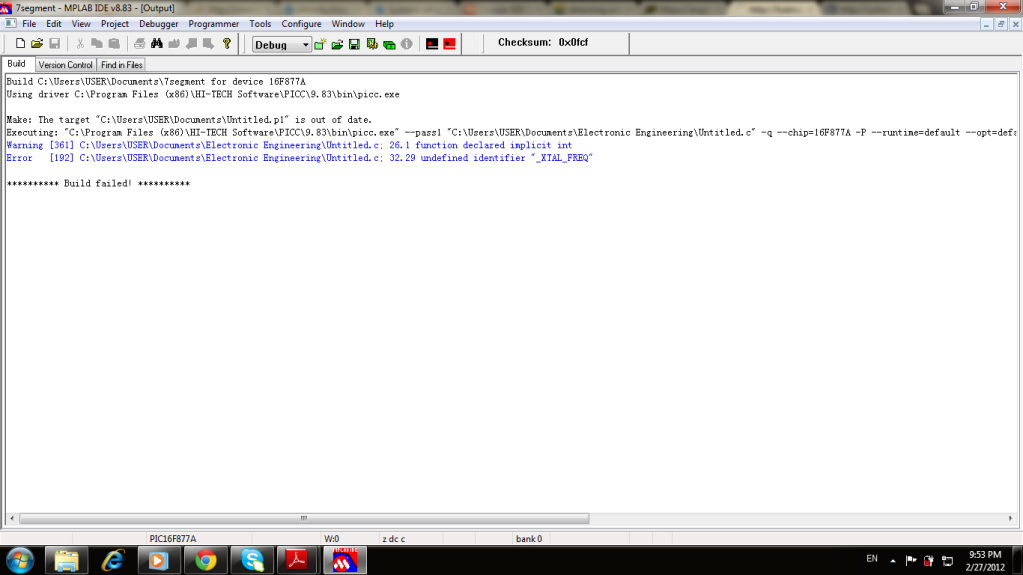
Task: Click the Save Workspace floppy icon
Action: [x=354, y=44]
